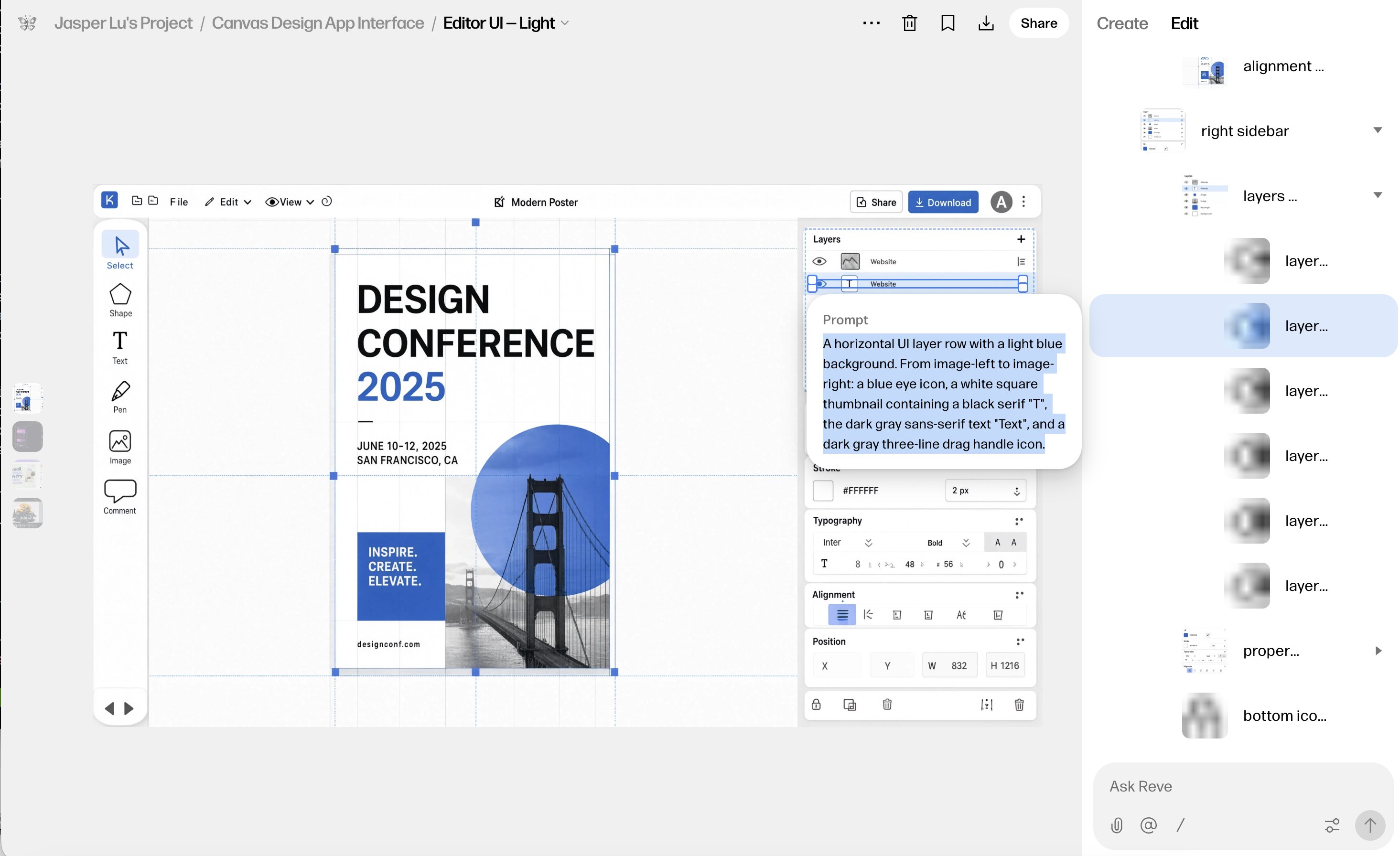This screenshot has height=856, width=1400.
Task: Open the Bold font weight dropdown
Action: (948, 543)
